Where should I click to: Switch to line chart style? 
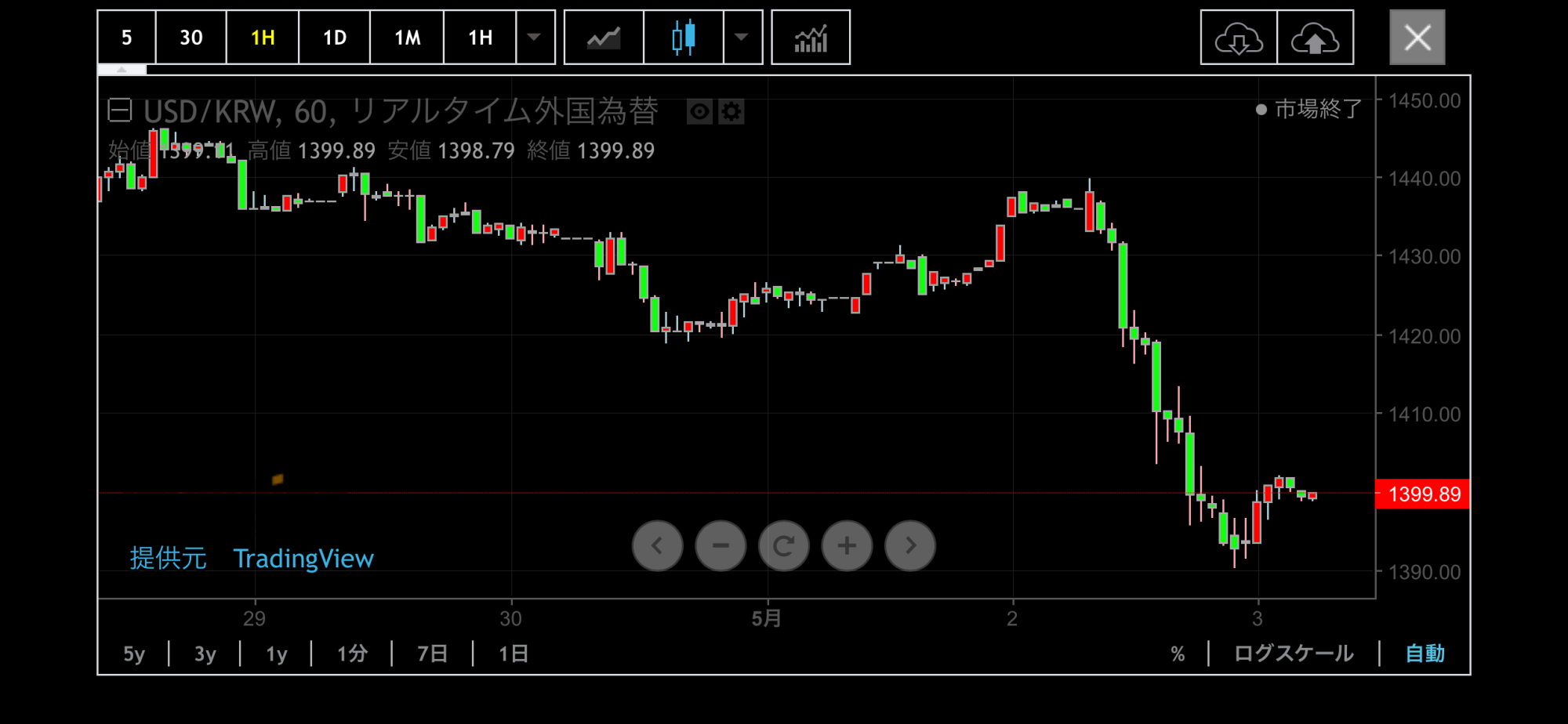pyautogui.click(x=604, y=38)
